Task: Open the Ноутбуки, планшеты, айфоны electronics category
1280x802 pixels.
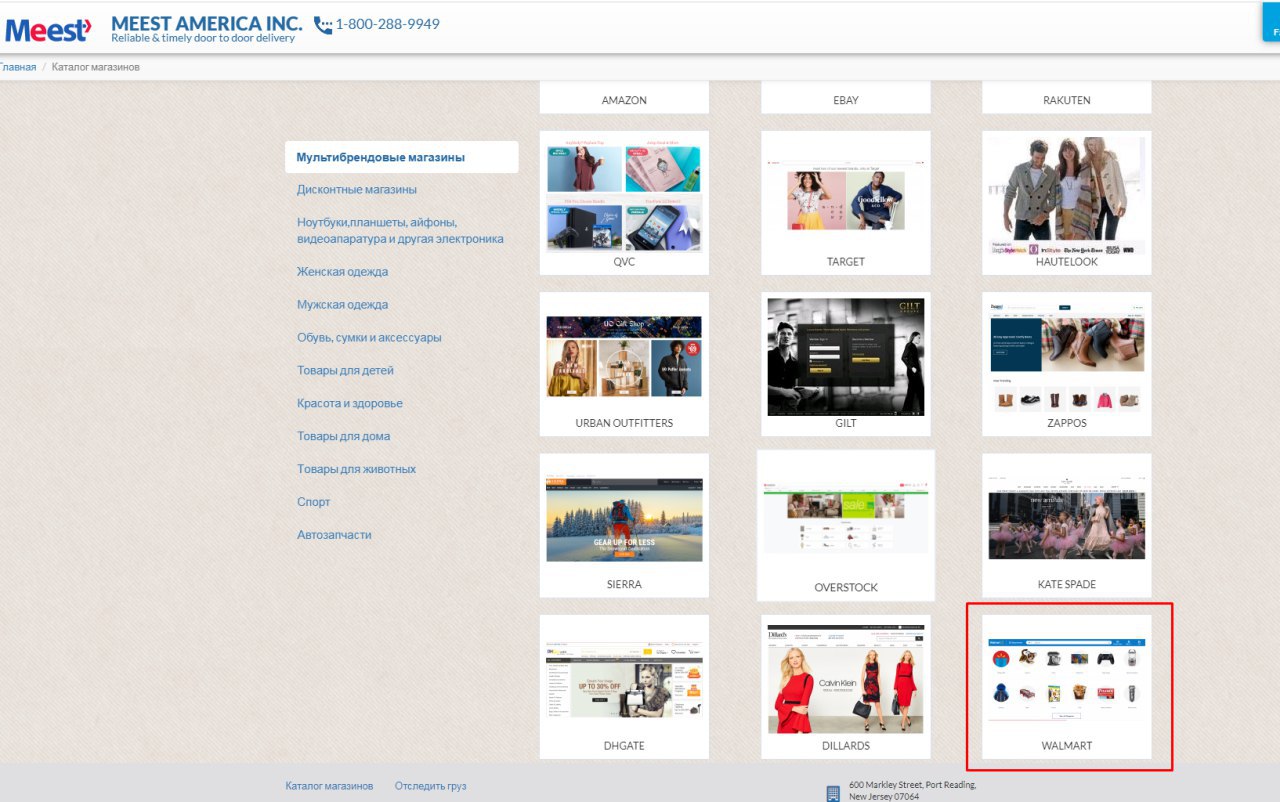Action: click(400, 230)
